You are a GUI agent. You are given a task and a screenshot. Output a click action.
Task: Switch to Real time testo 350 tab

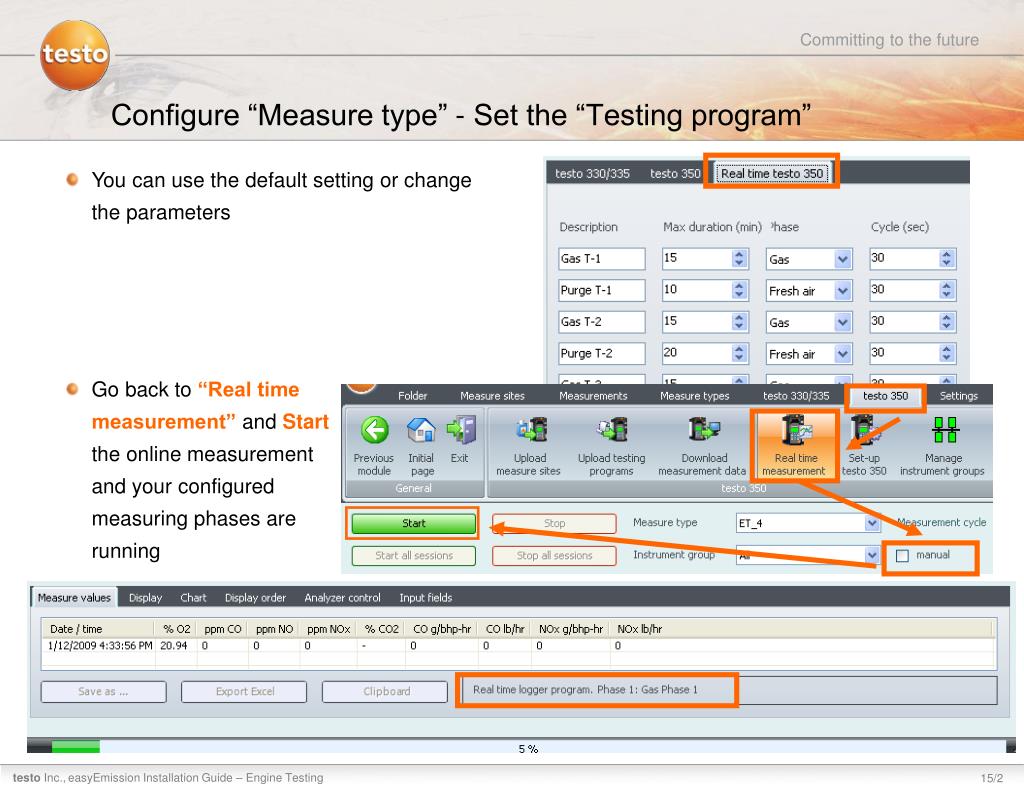[x=772, y=174]
